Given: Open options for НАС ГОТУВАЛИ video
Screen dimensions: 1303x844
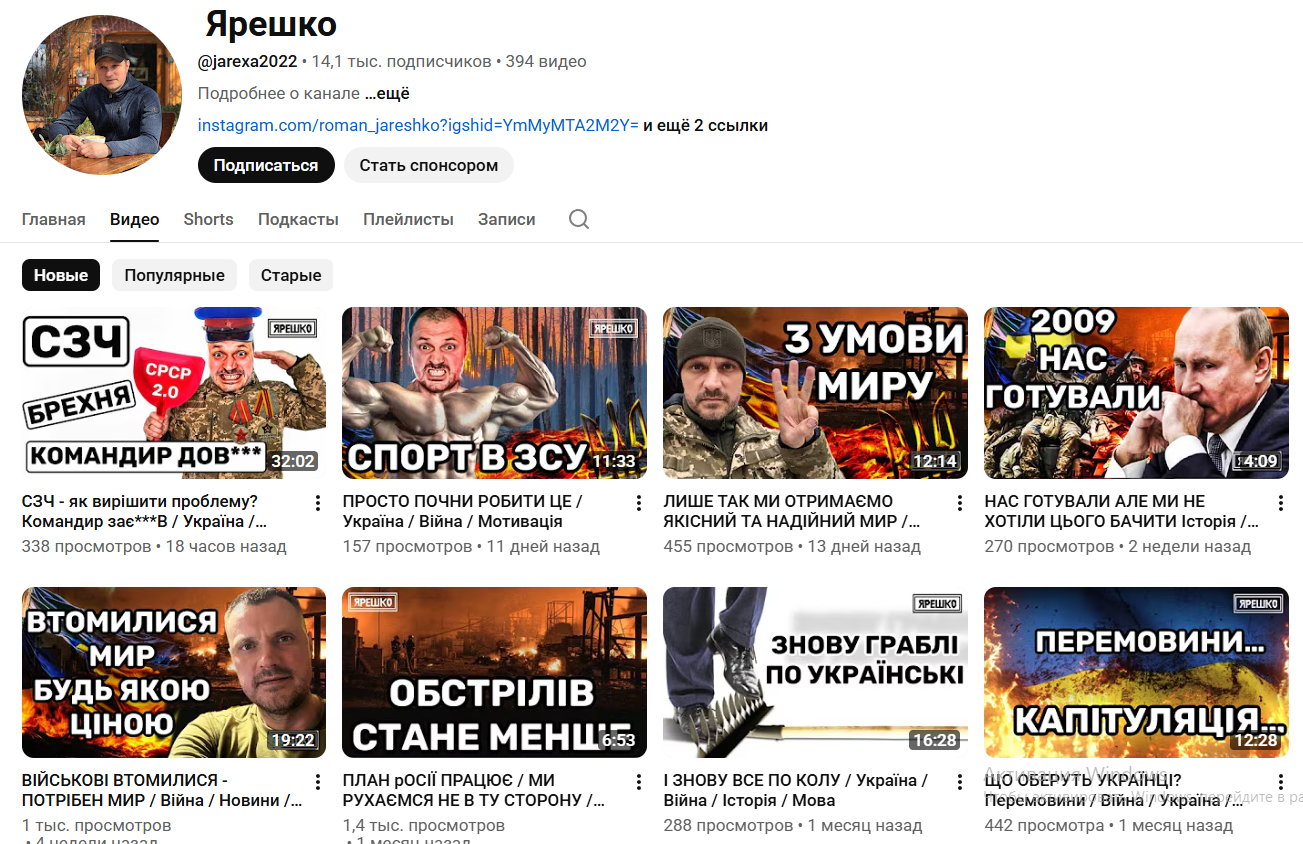Looking at the screenshot, I should tap(1280, 503).
